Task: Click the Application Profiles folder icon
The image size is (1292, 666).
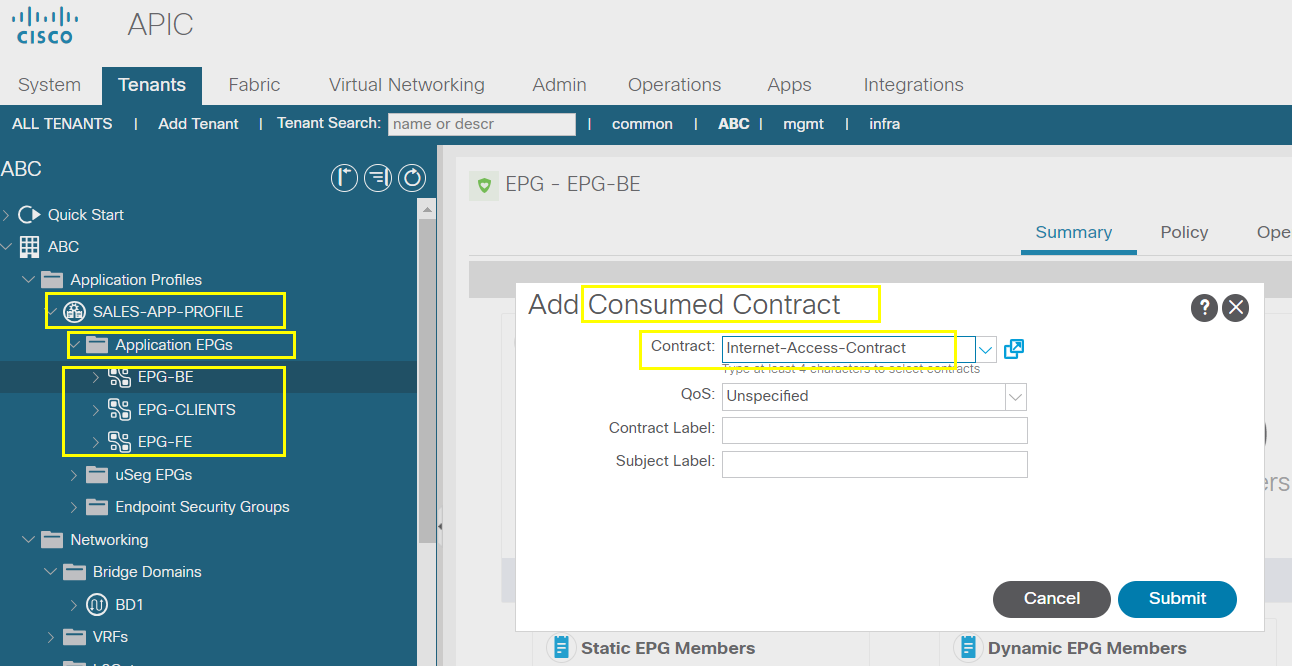Action: tap(52, 279)
